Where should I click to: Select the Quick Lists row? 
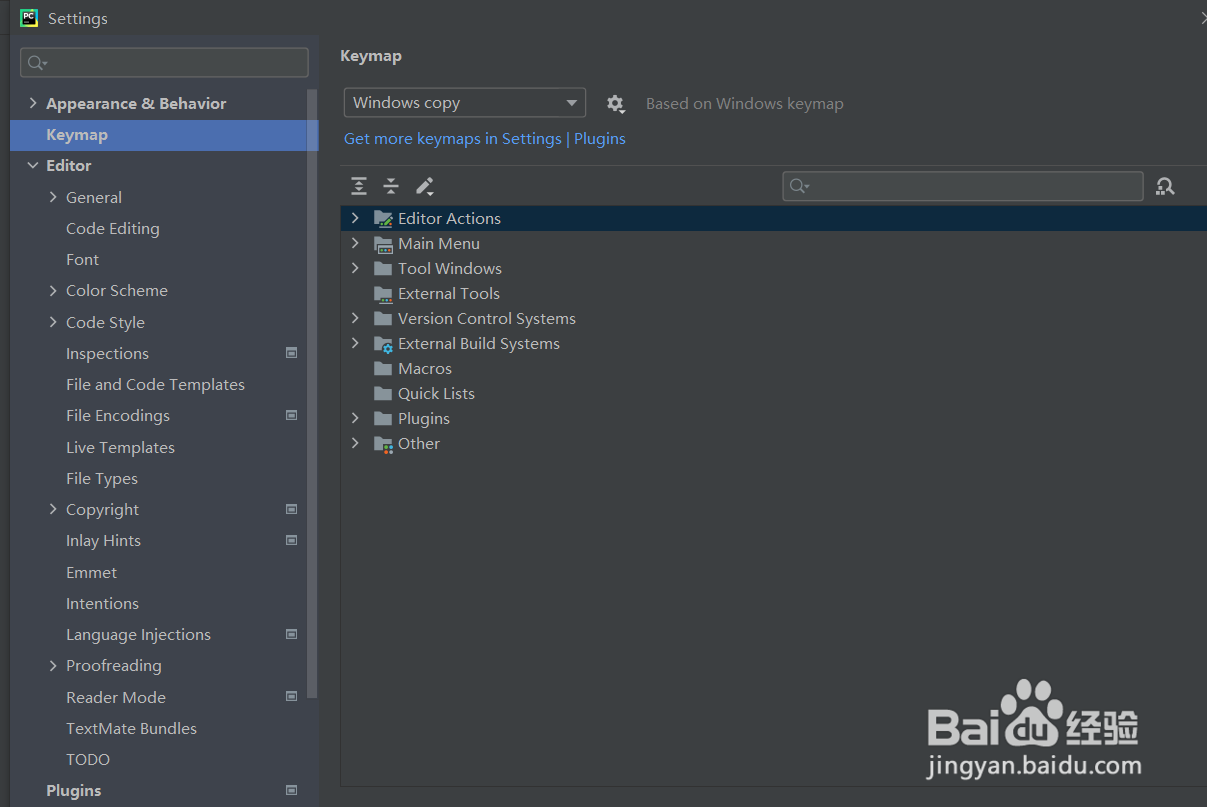coord(774,394)
